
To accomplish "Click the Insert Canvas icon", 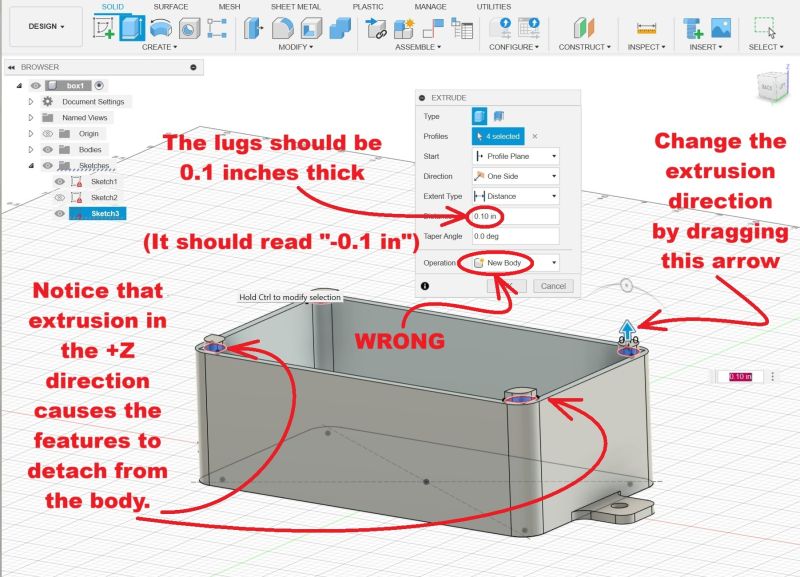I will (x=719, y=28).
